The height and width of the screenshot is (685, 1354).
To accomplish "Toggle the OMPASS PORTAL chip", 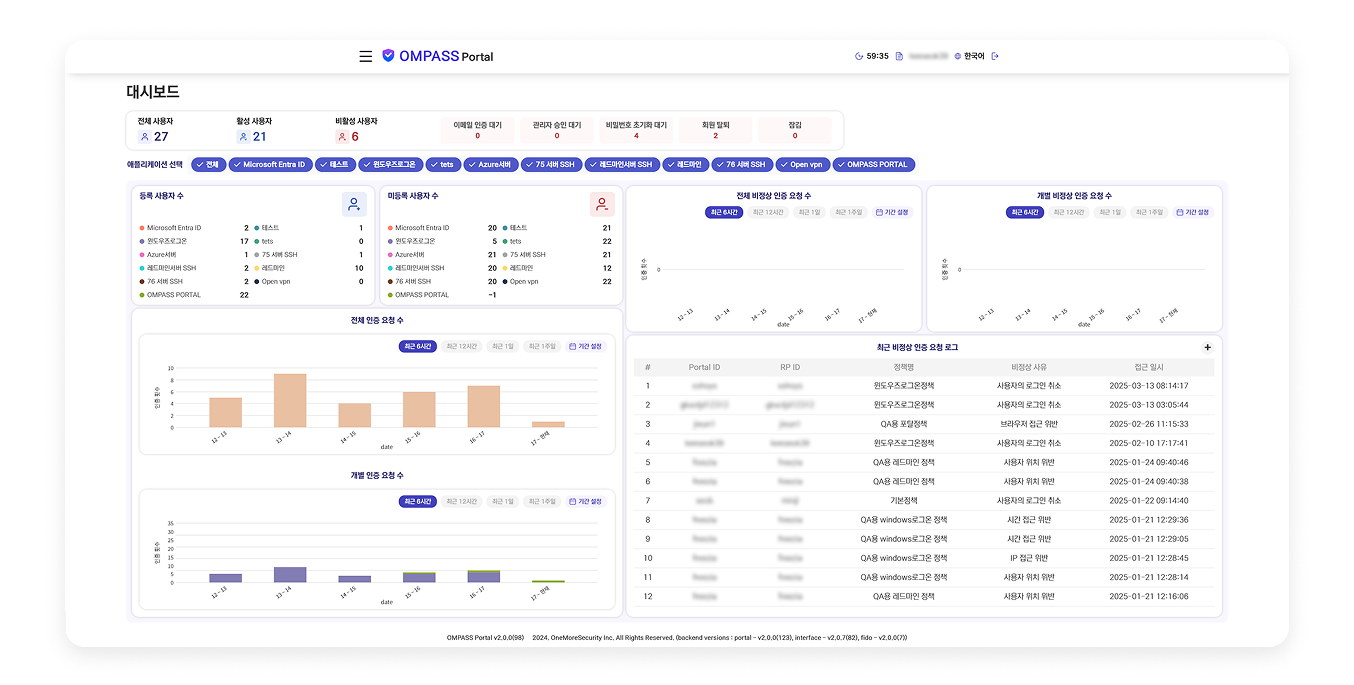I will (874, 165).
